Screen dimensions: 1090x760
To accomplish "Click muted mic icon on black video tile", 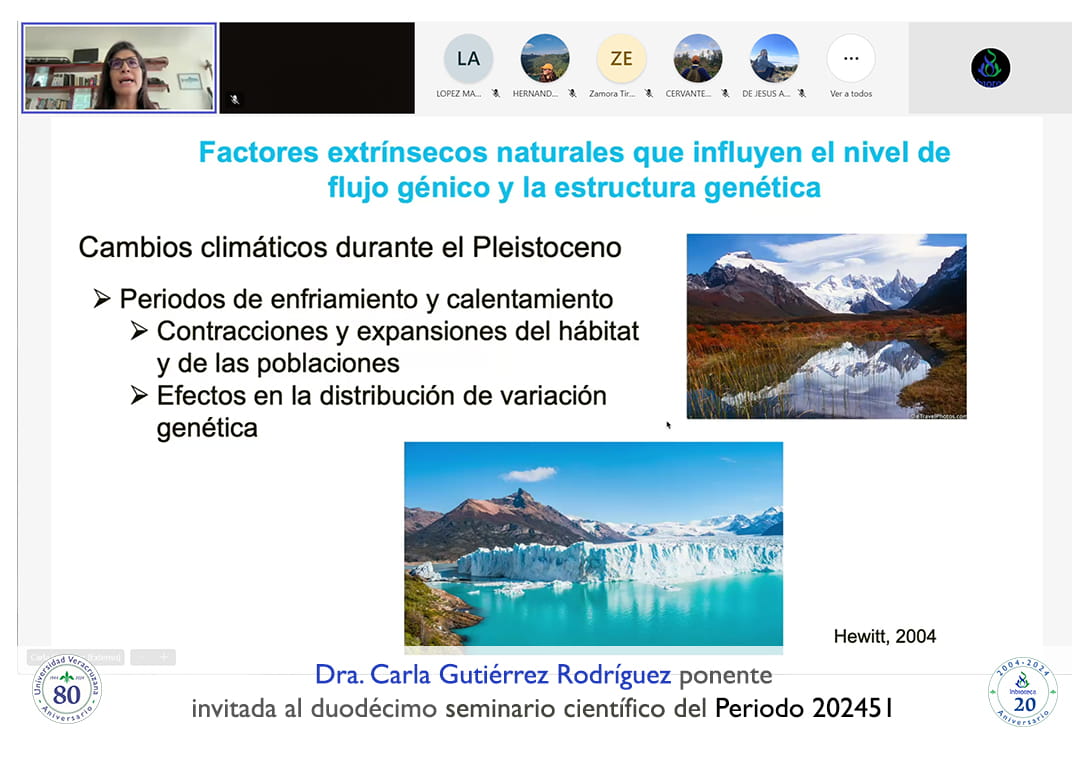I will (x=235, y=99).
